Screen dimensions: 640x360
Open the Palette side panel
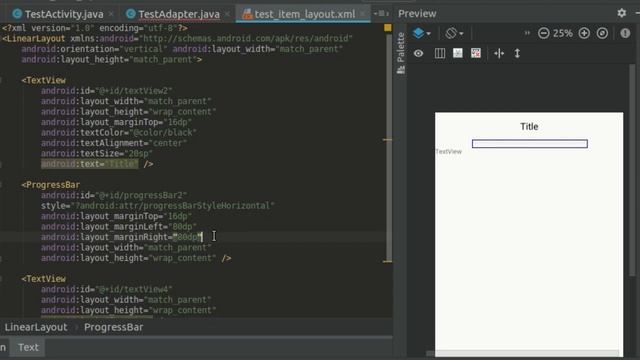pos(400,53)
